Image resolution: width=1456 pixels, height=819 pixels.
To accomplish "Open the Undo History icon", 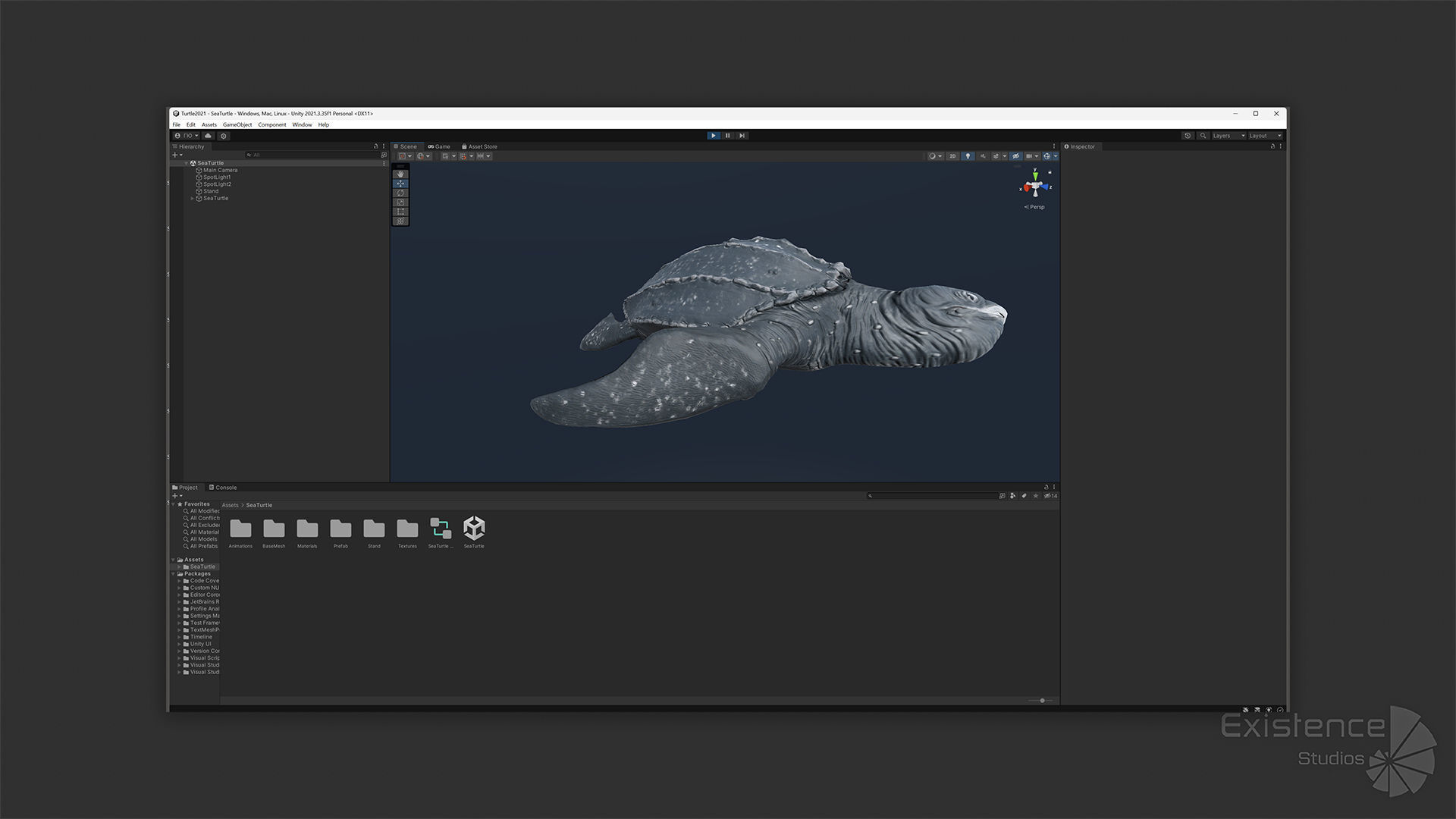I will click(x=1188, y=136).
